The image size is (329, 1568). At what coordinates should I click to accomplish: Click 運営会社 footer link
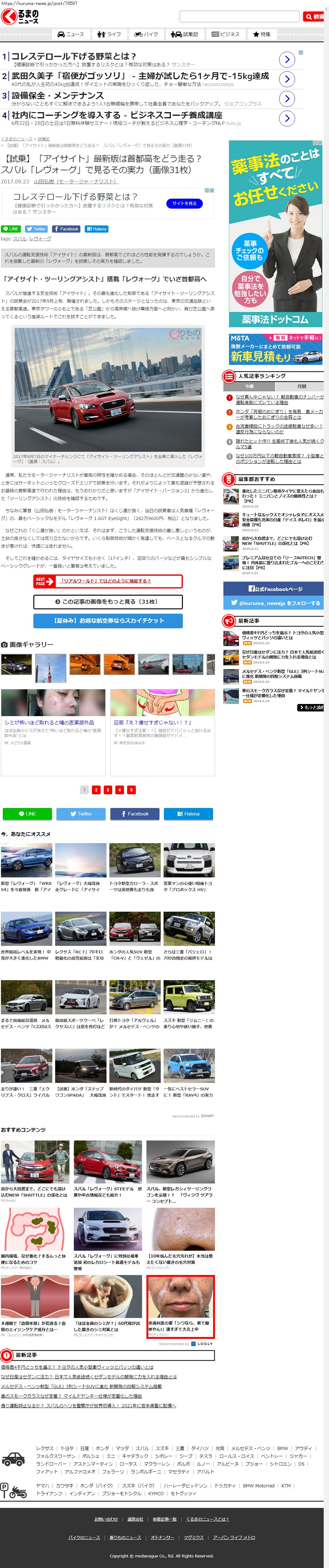coord(135,1519)
